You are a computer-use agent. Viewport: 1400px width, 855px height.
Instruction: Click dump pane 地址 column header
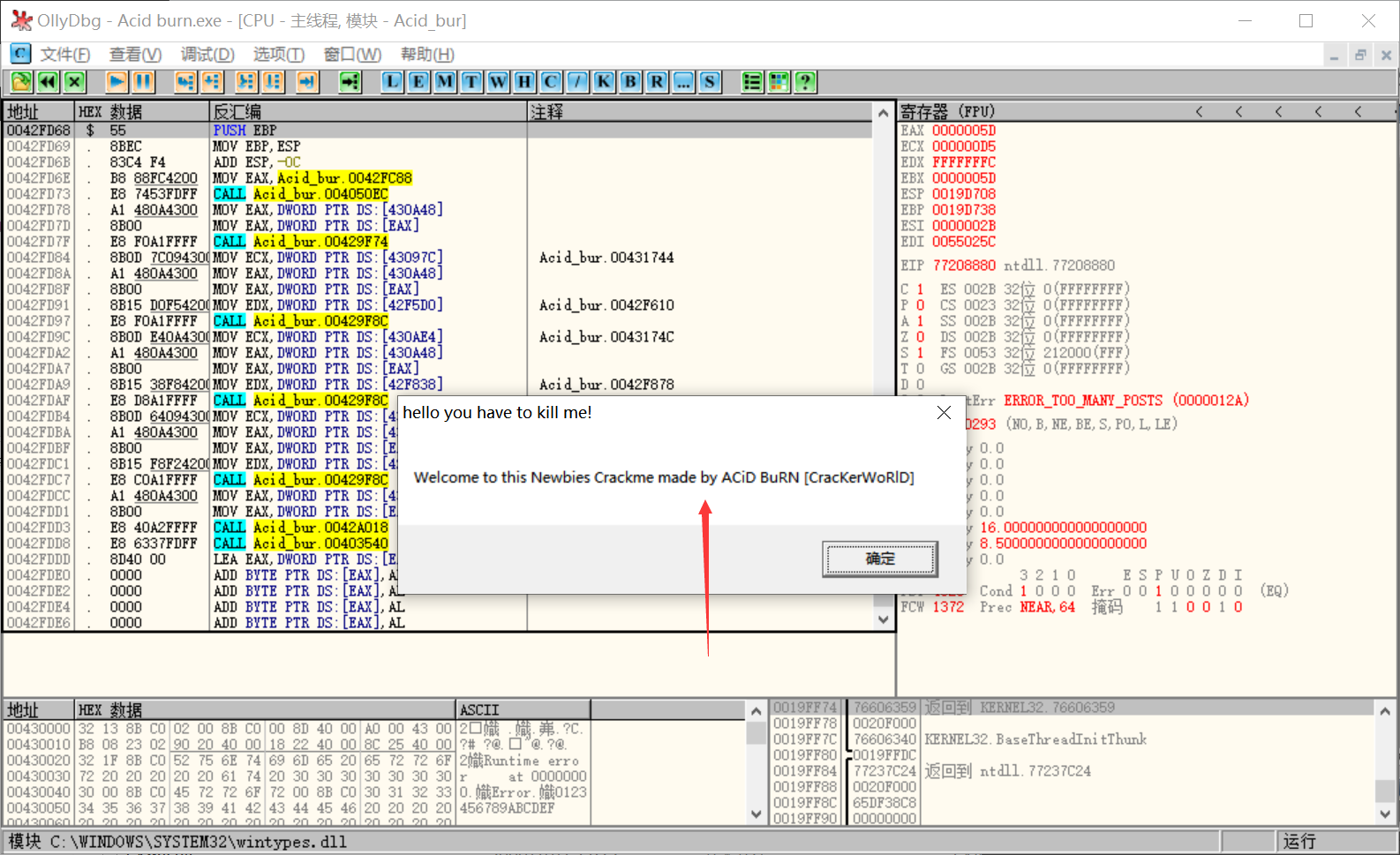point(39,709)
